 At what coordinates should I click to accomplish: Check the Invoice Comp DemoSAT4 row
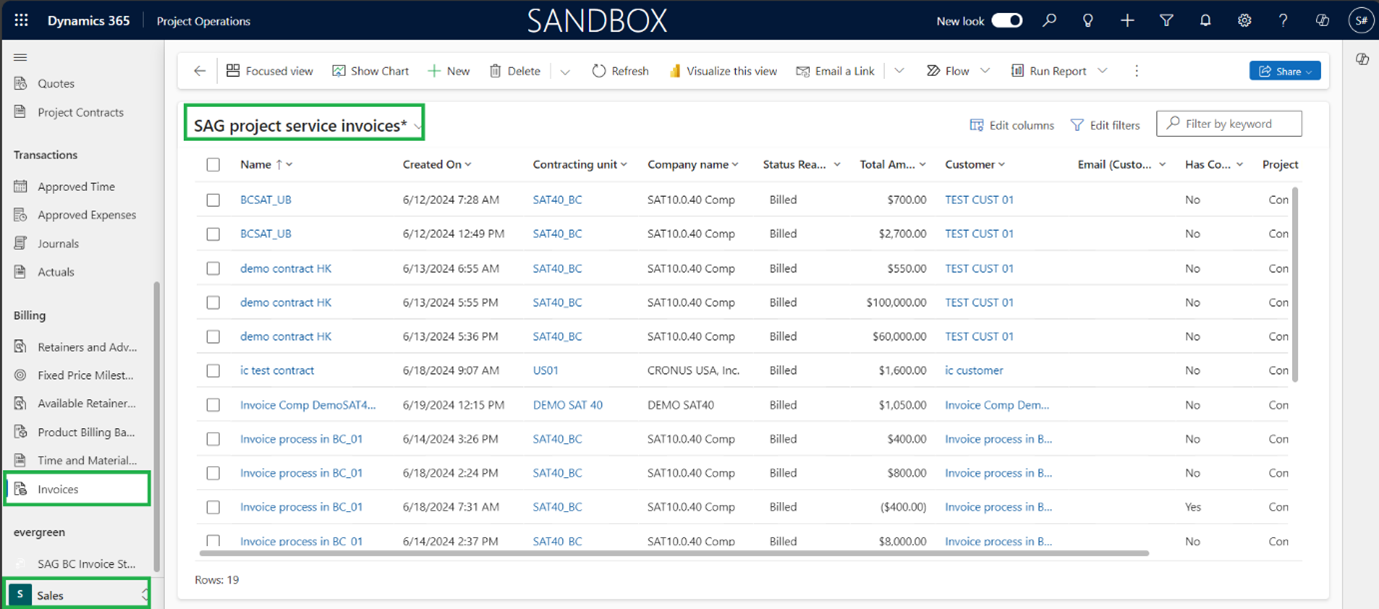(213, 405)
